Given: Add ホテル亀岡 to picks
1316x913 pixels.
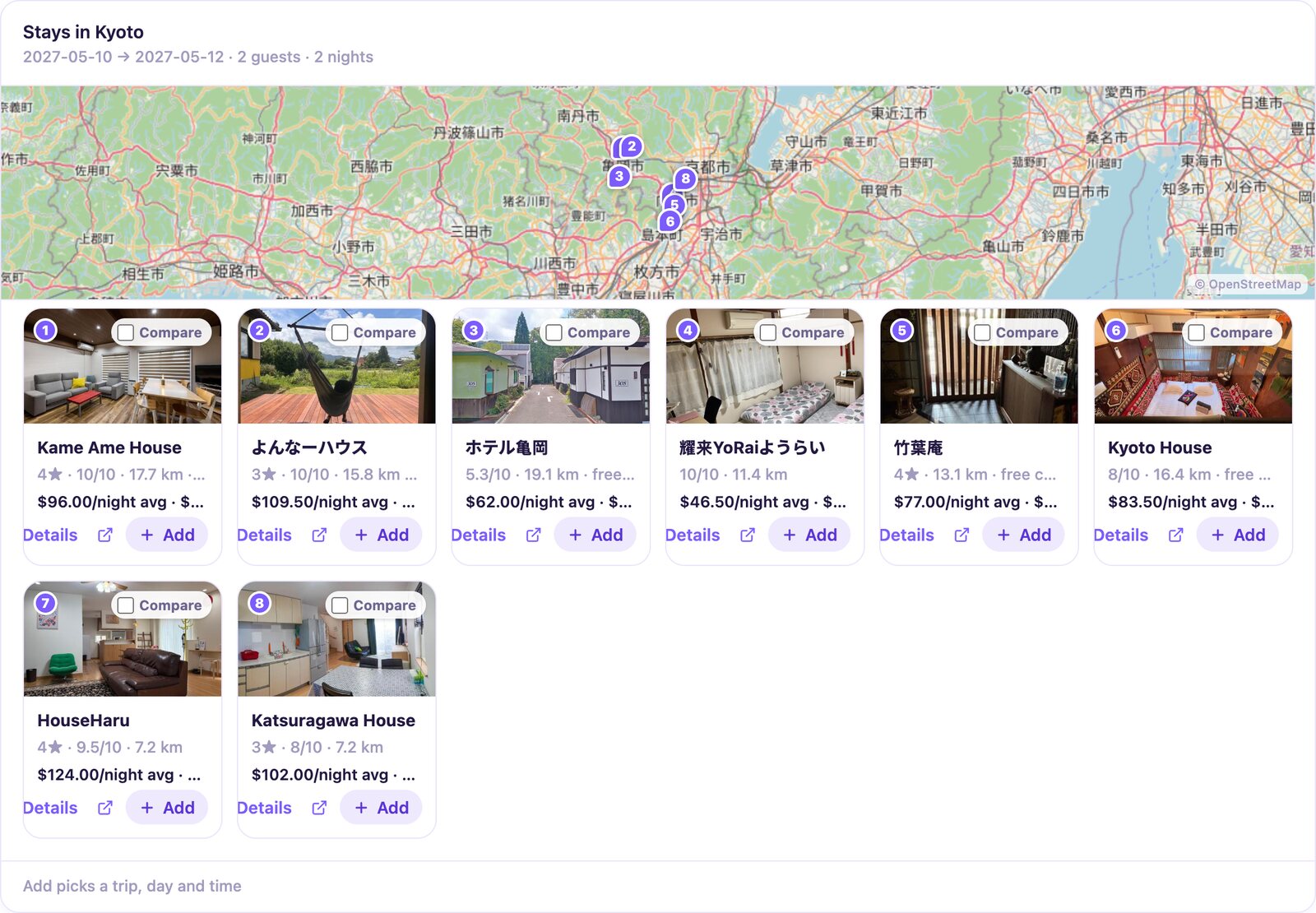Looking at the screenshot, I should tap(595, 535).
